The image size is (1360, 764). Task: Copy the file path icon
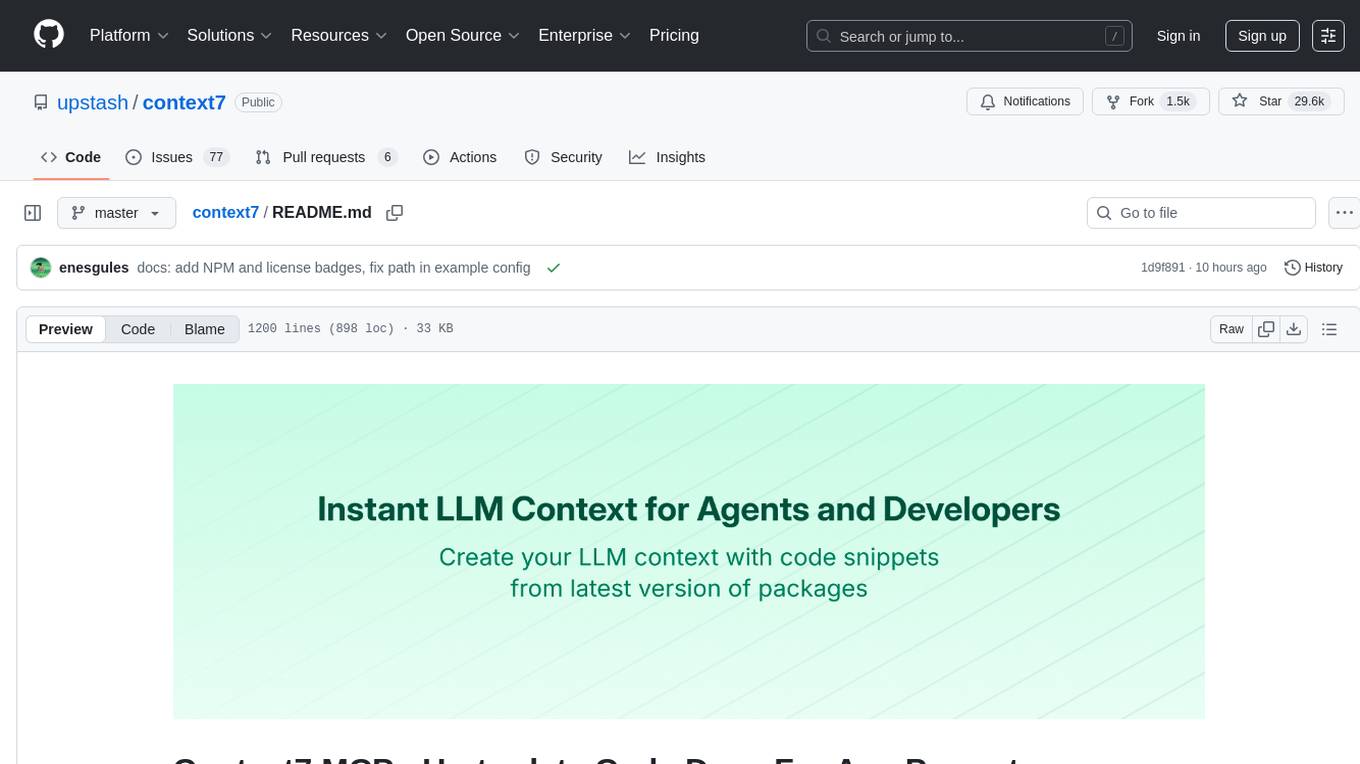pyautogui.click(x=395, y=212)
